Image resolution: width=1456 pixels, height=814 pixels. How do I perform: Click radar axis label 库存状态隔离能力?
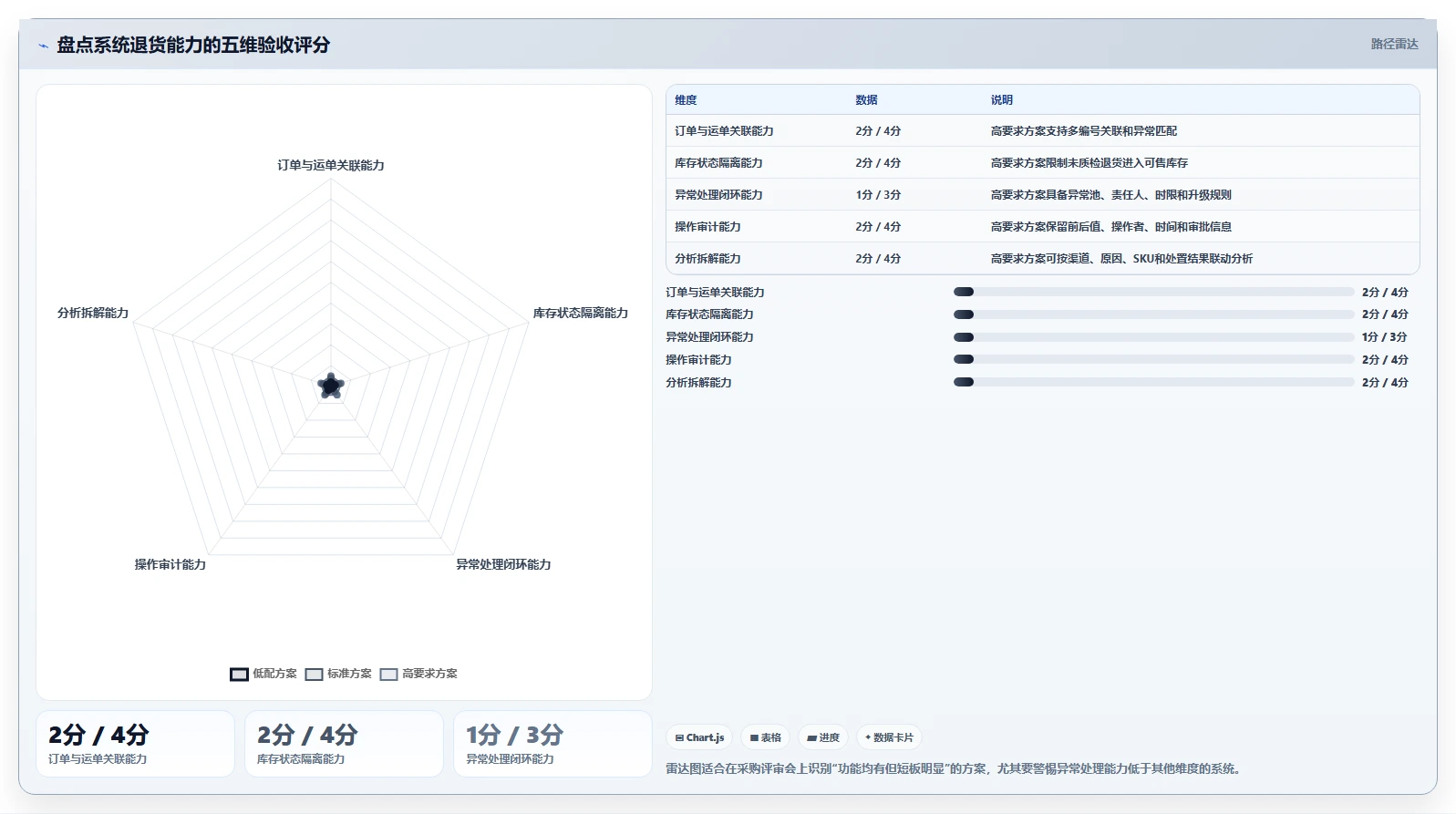click(x=581, y=313)
